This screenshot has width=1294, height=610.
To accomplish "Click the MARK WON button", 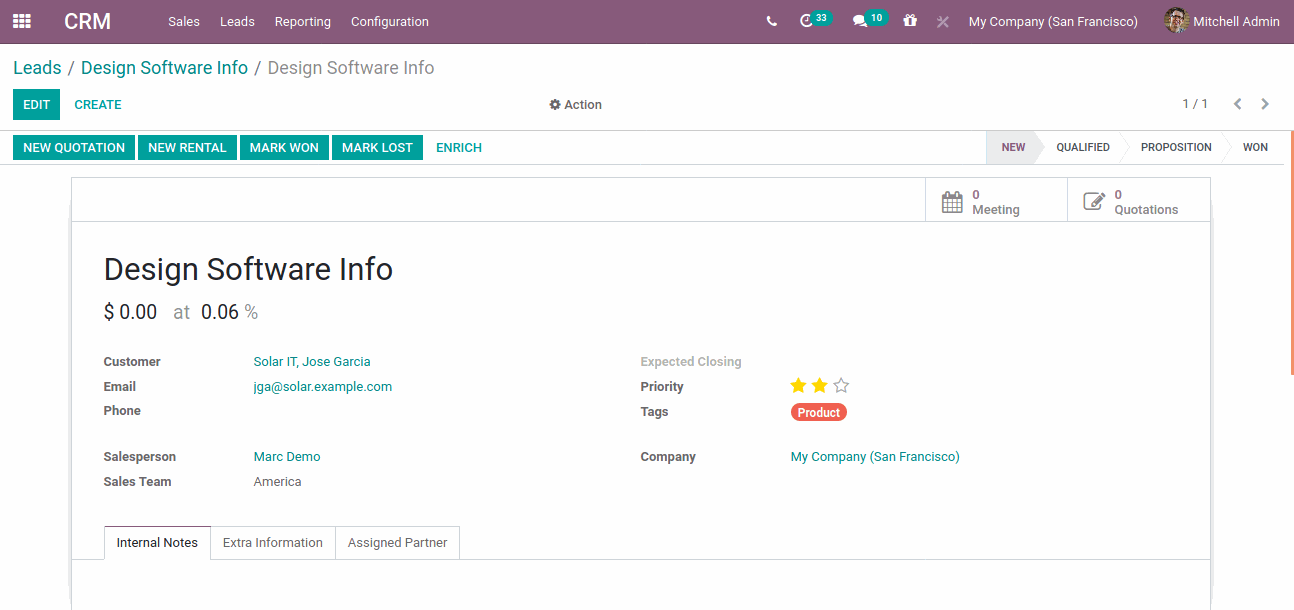I will point(284,147).
